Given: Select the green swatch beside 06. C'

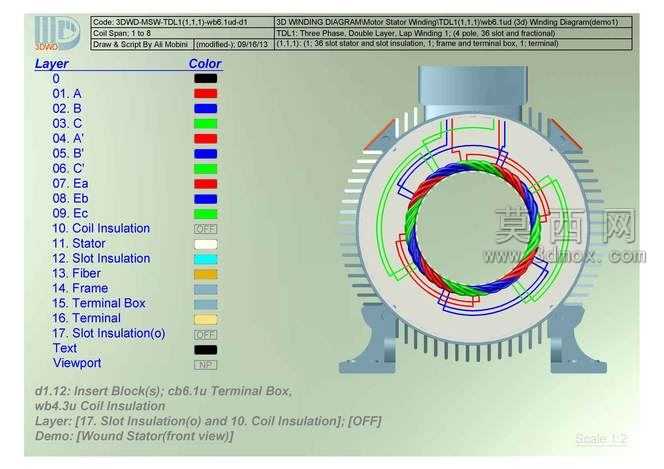Looking at the screenshot, I should (205, 169).
